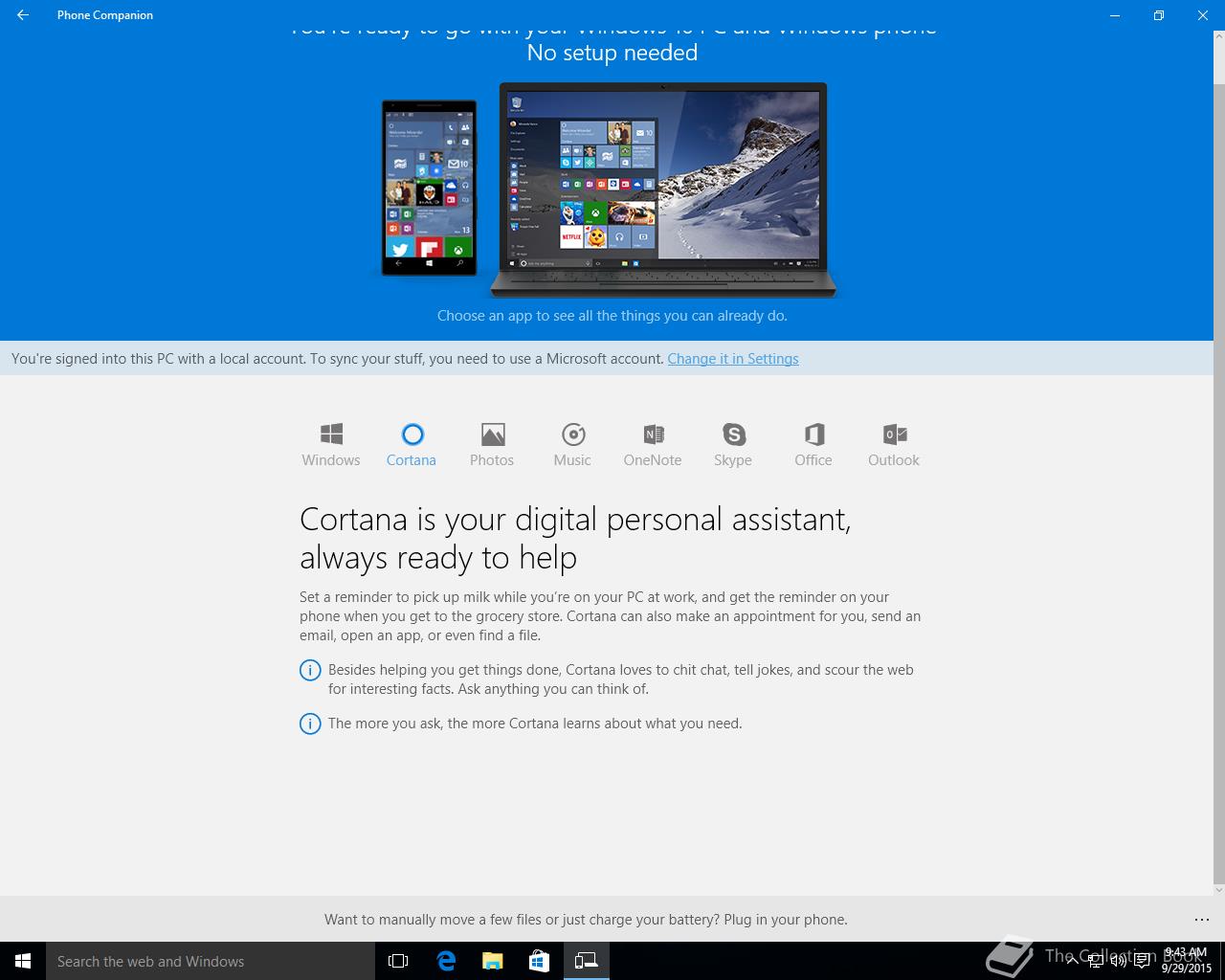The image size is (1225, 980).
Task: Open the Skype app section
Action: [733, 445]
